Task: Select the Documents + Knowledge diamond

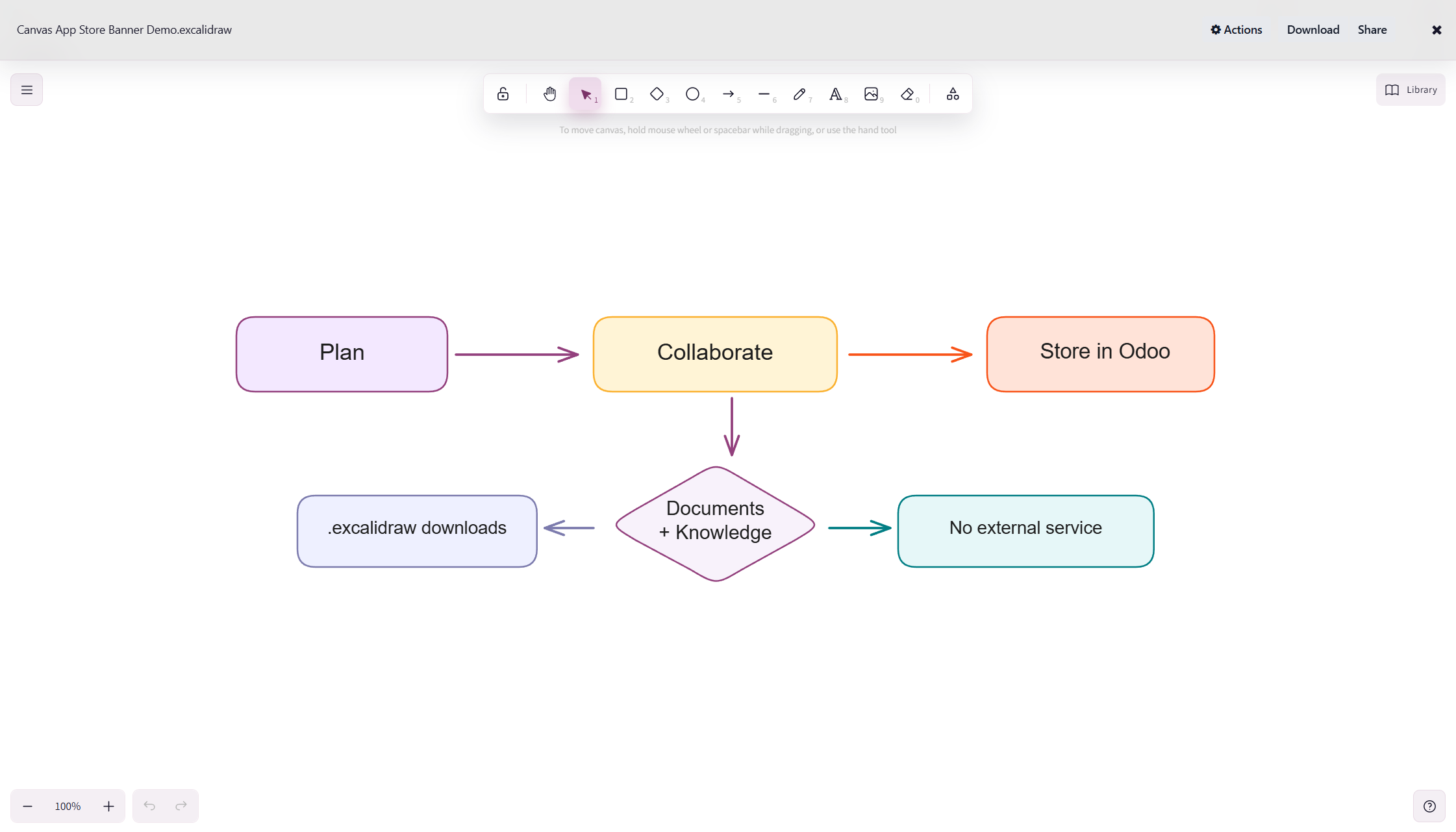Action: pyautogui.click(x=715, y=524)
